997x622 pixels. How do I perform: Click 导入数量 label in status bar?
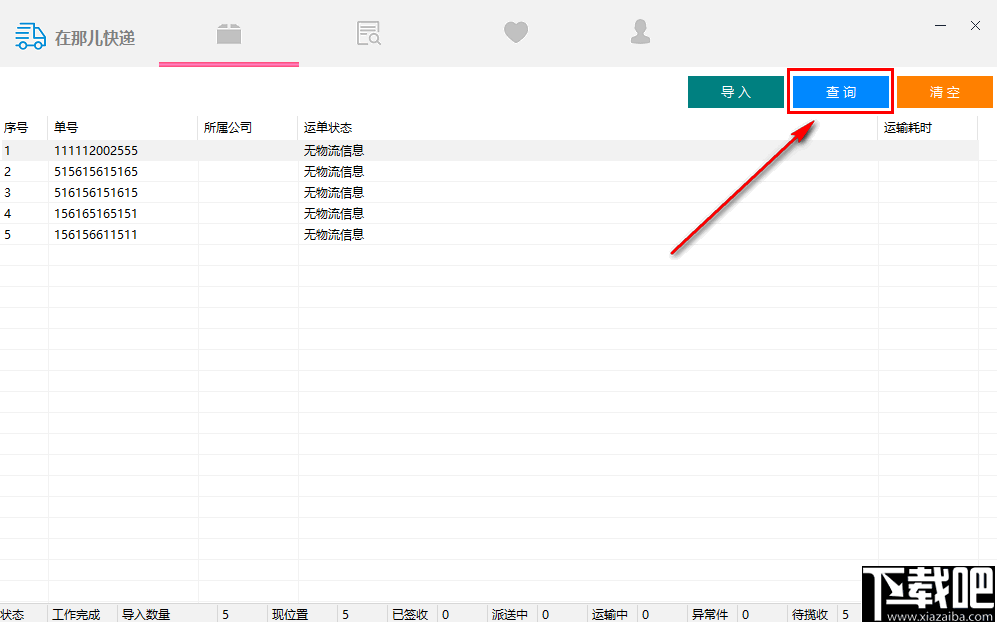point(146,614)
